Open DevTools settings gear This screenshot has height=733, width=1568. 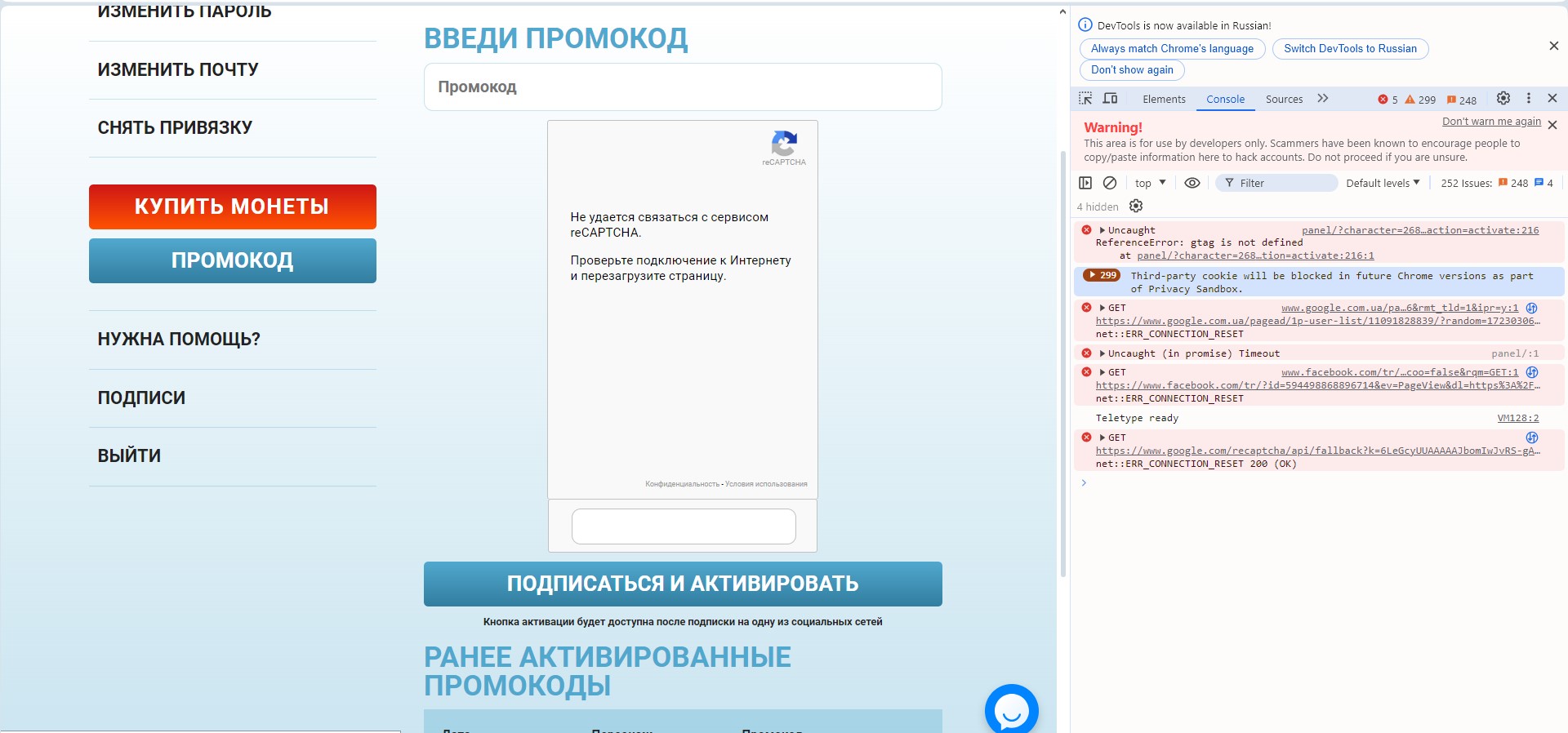coord(1503,99)
